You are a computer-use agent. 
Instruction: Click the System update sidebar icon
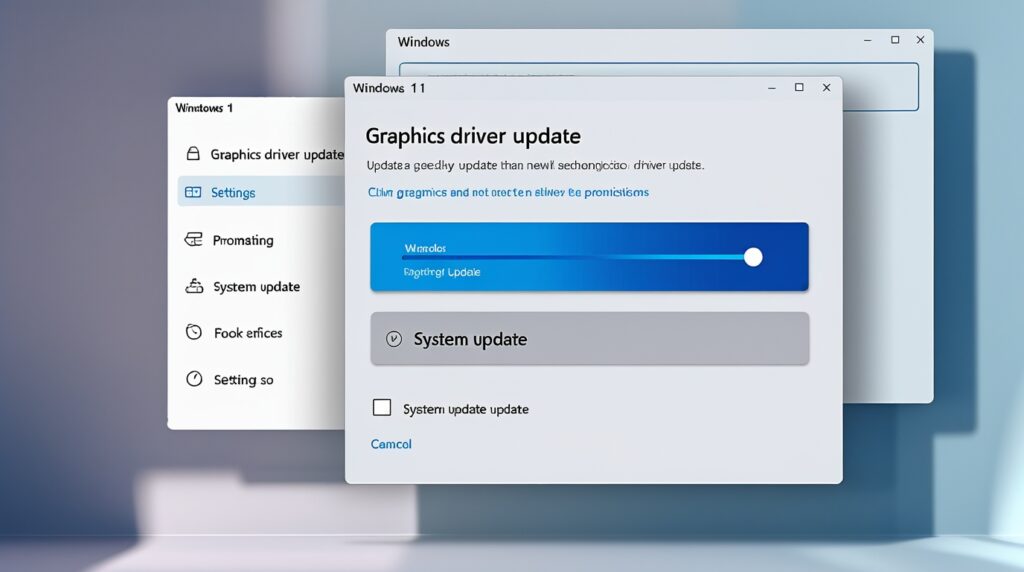pyautogui.click(x=194, y=285)
